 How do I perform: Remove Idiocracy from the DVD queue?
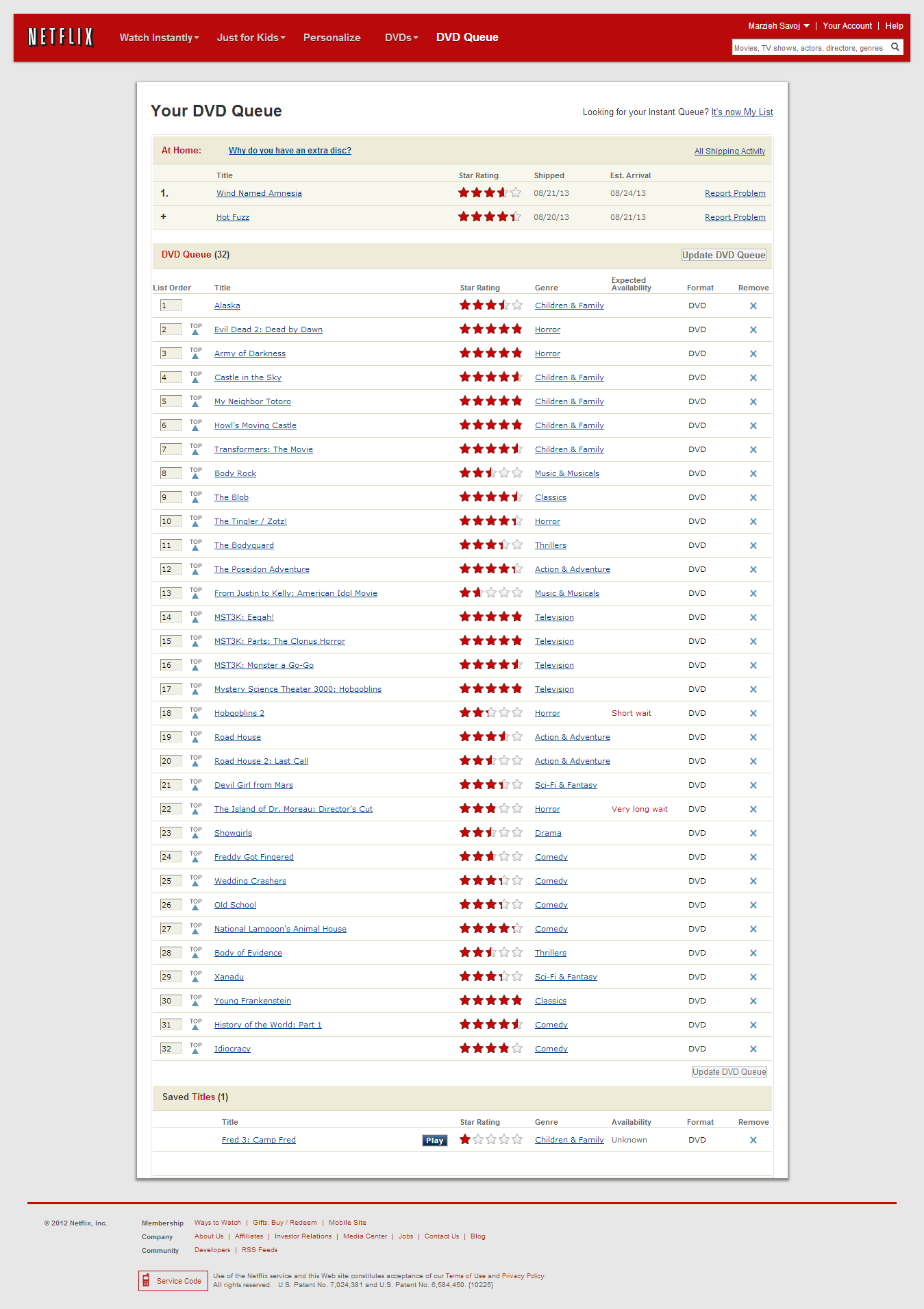pos(753,1049)
